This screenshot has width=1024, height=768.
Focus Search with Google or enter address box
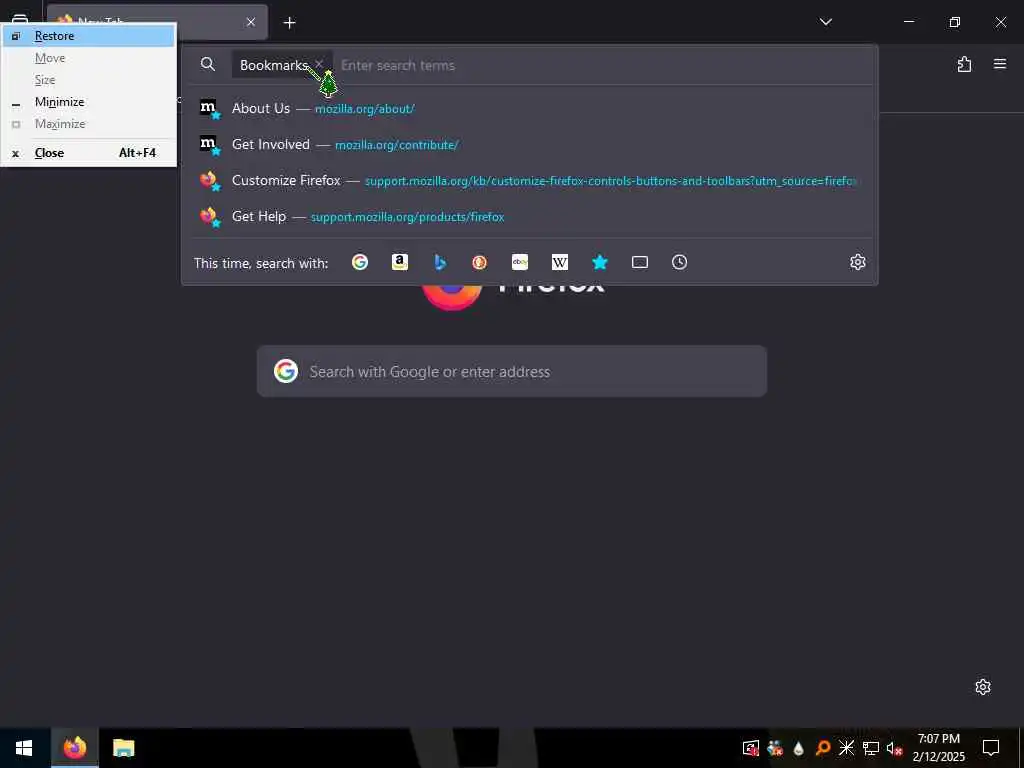[511, 371]
